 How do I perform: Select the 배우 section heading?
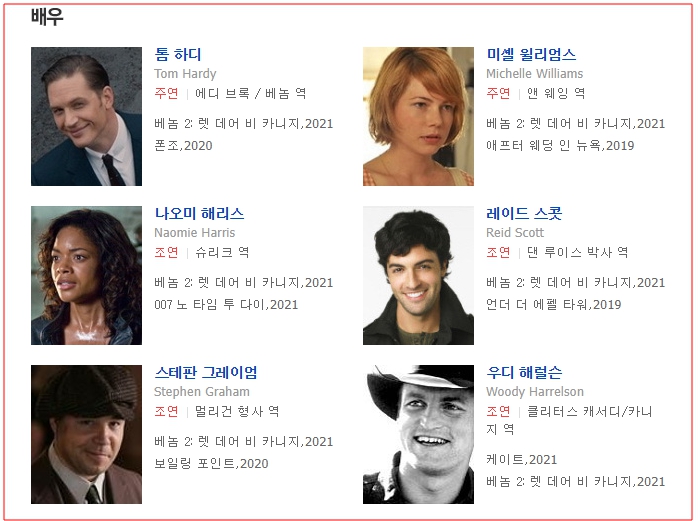pyautogui.click(x=47, y=17)
